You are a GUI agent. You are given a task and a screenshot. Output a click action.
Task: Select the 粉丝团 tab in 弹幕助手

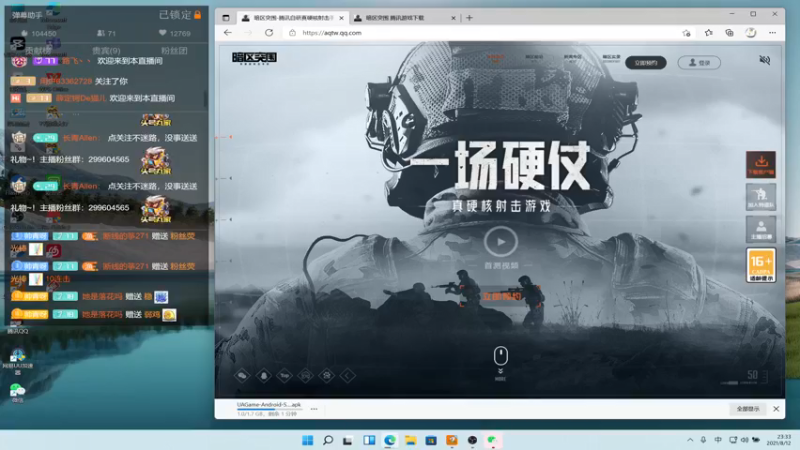(x=174, y=51)
